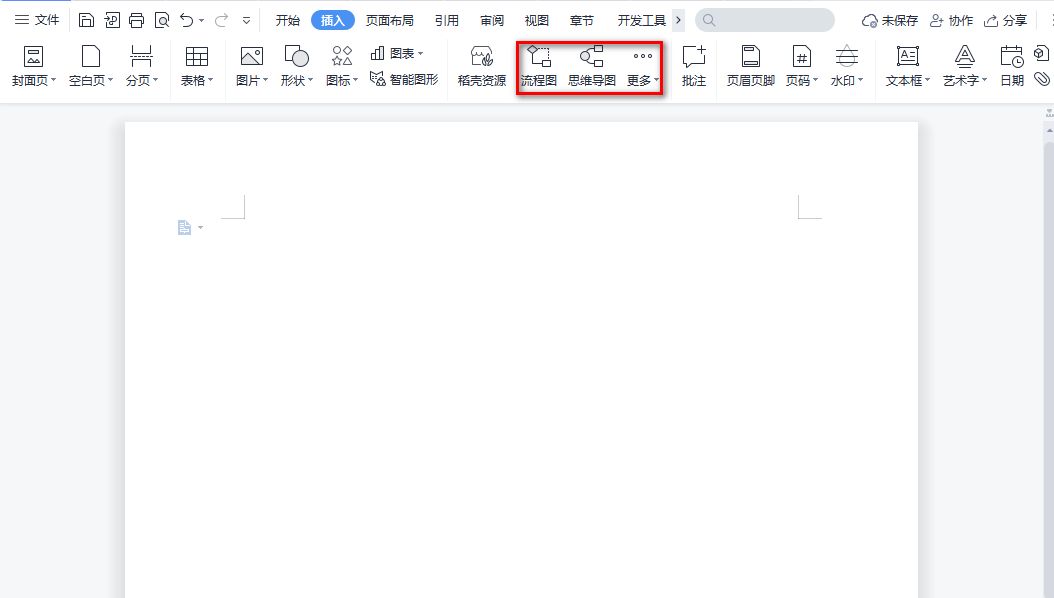The height and width of the screenshot is (598, 1054).
Task: Switch to the 视图 tab
Action: [x=536, y=20]
